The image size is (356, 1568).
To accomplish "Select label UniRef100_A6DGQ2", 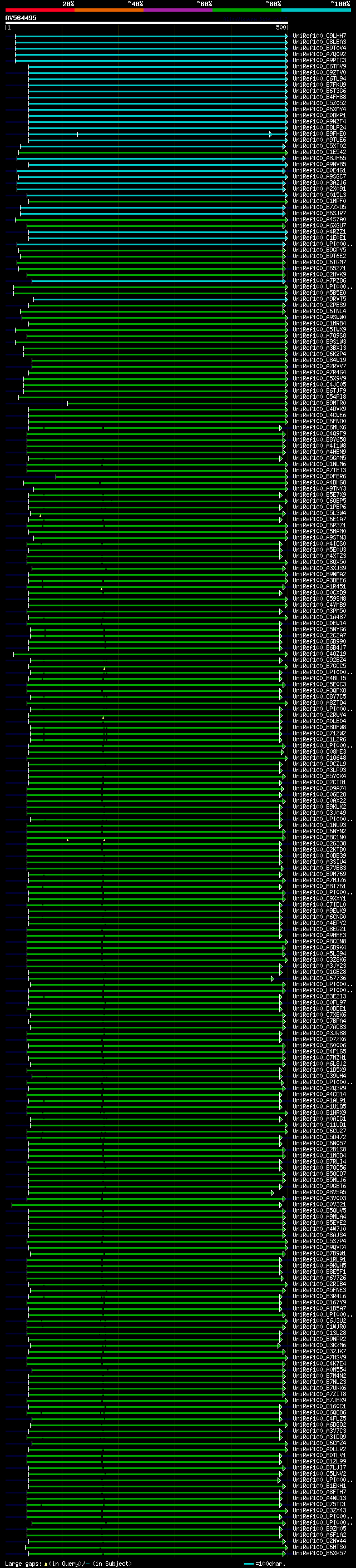I will click(319, 1425).
